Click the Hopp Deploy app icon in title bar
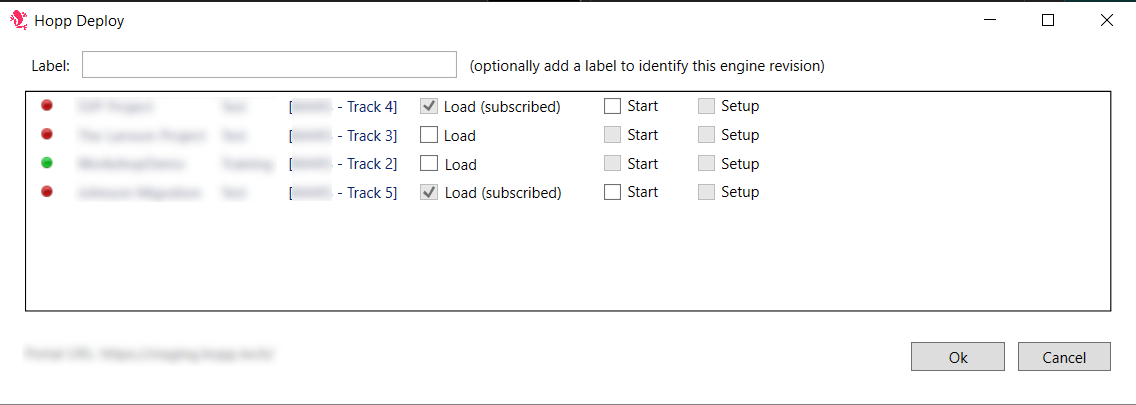 tap(20, 21)
